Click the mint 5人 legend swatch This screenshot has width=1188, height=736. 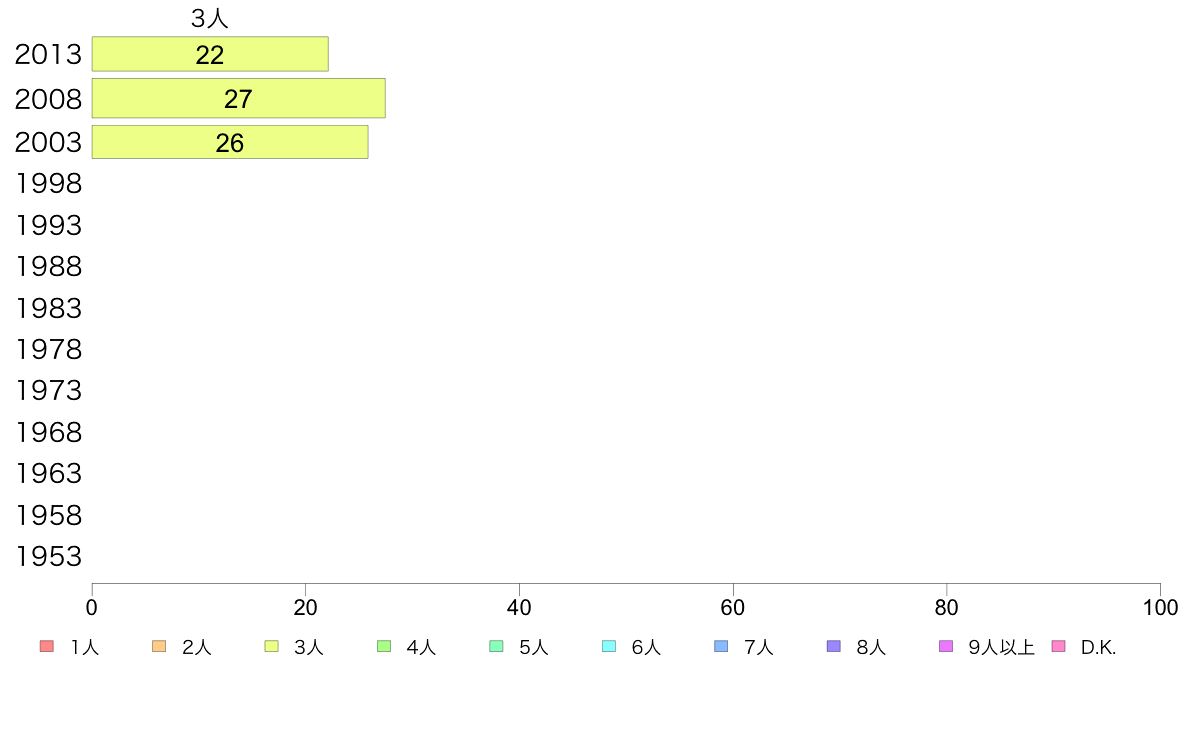click(x=496, y=647)
